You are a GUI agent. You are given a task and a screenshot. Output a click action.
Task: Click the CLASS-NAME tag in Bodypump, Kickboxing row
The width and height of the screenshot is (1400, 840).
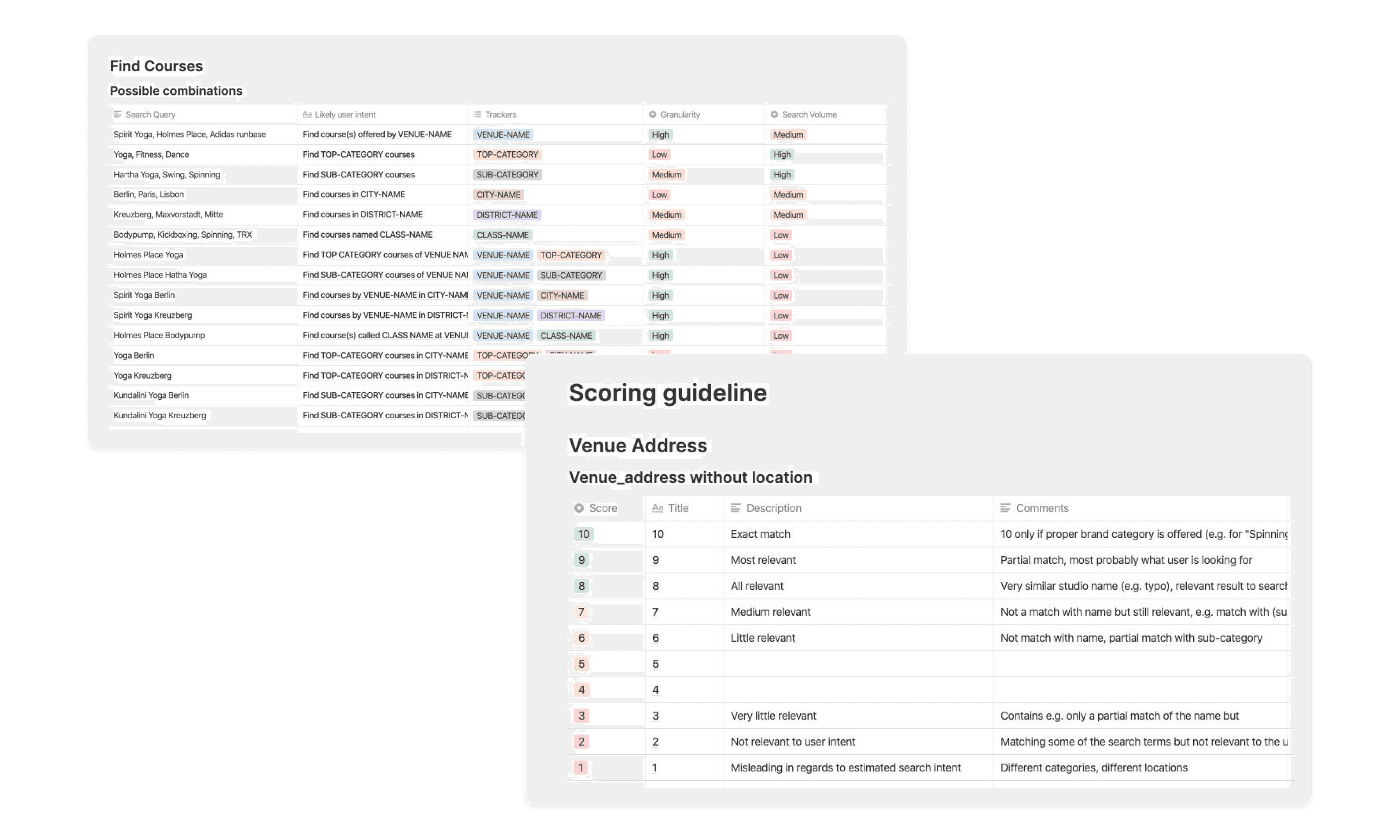pyautogui.click(x=502, y=235)
